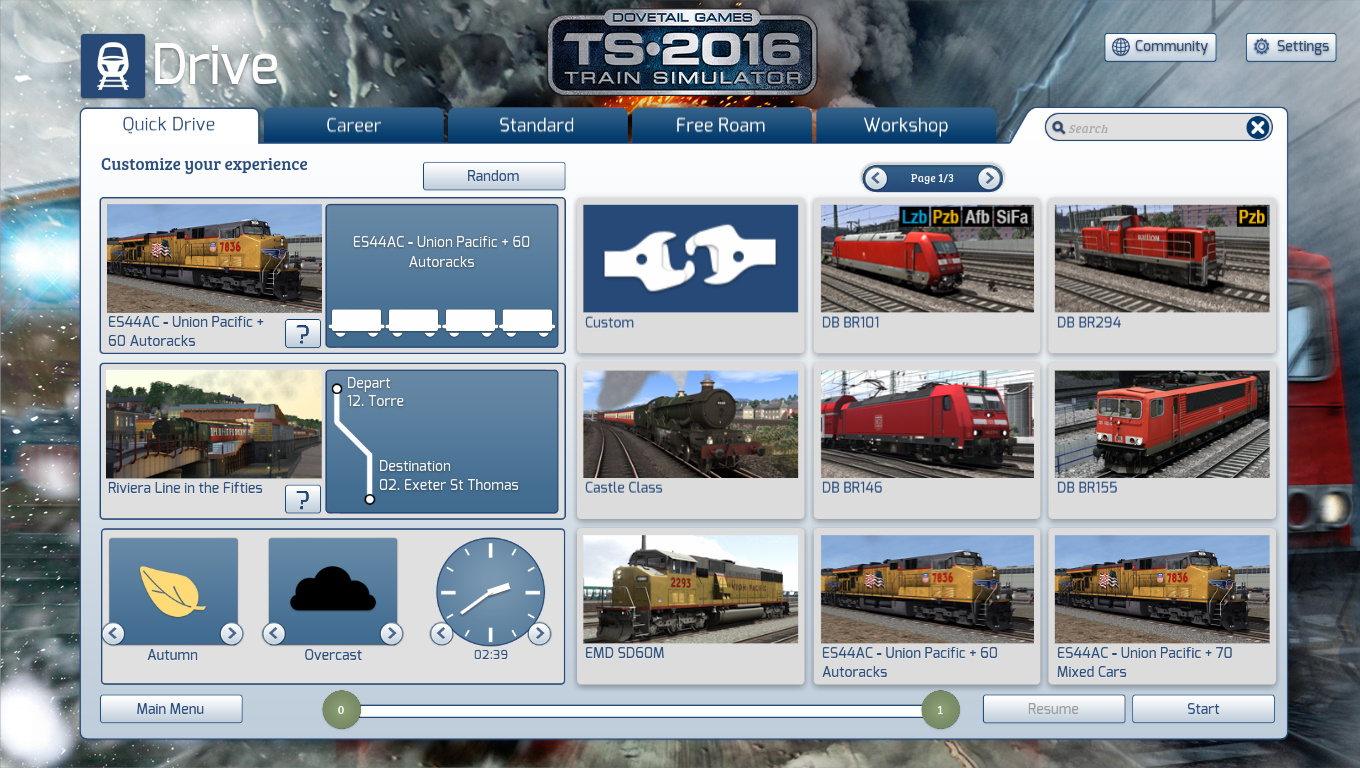Click the Depart 12. Torre entry

[x=375, y=392]
